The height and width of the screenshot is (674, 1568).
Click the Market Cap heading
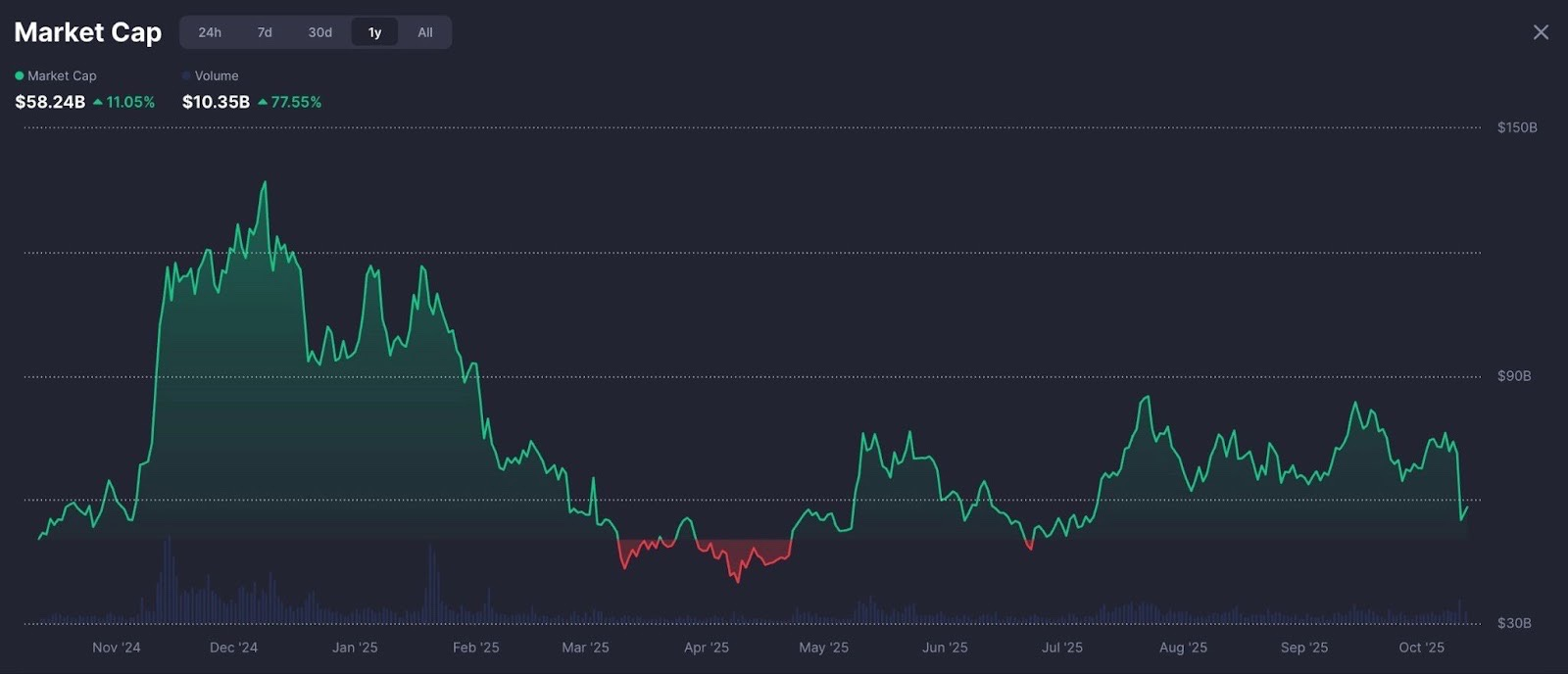[x=88, y=32]
